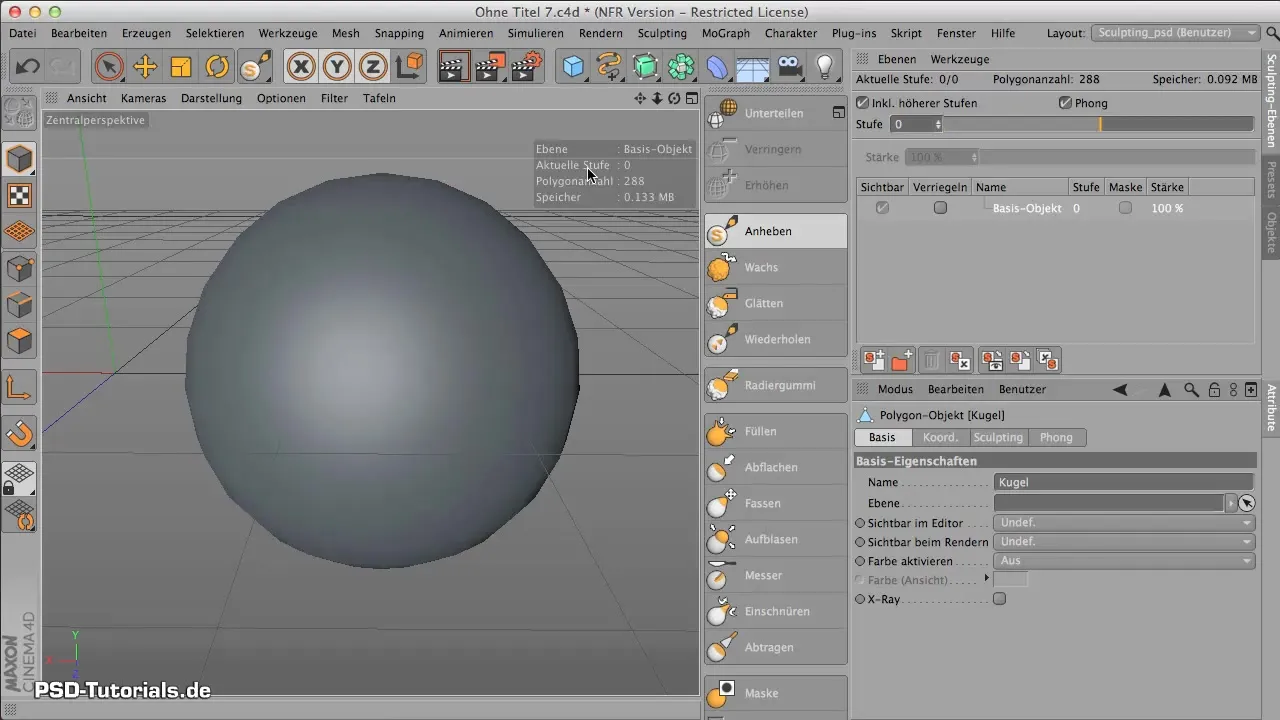1280x720 pixels.
Task: Switch to the Koord. tab
Action: click(x=940, y=437)
